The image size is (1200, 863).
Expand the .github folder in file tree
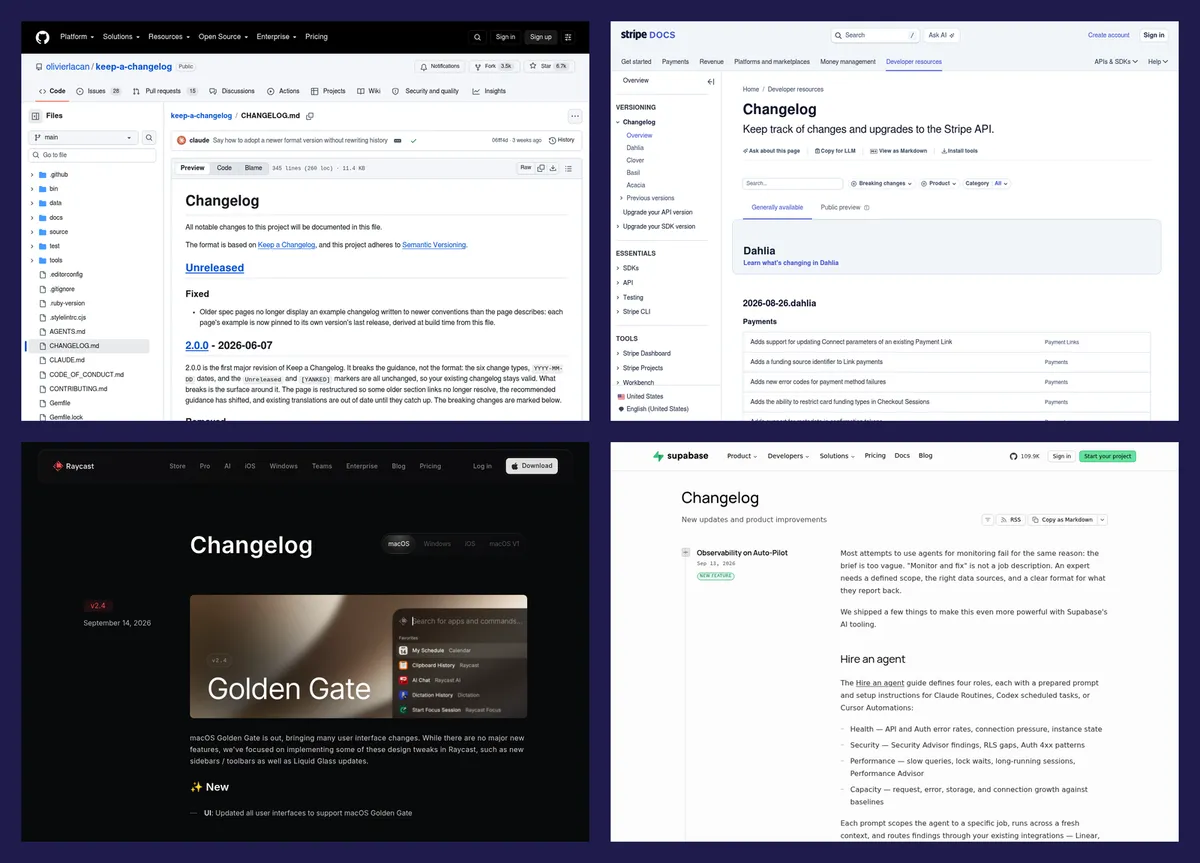(x=32, y=174)
